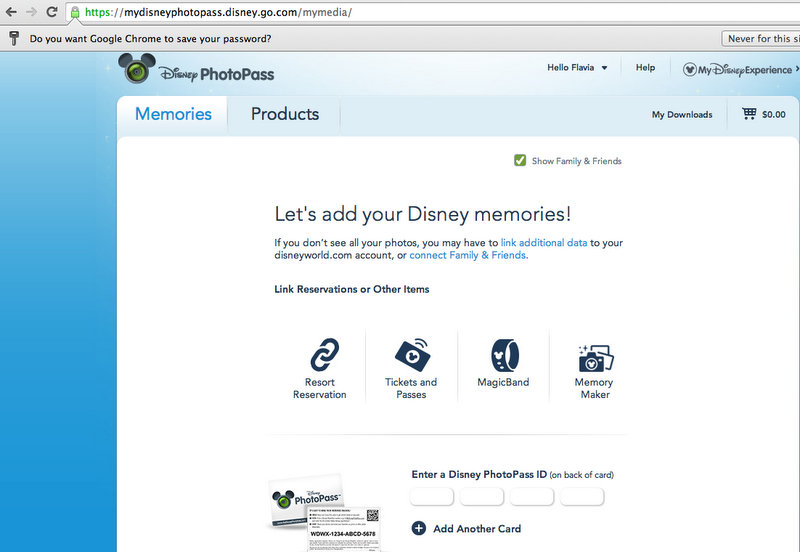
Task: Uncheck Show Family & Friends checkbox
Action: [x=520, y=161]
